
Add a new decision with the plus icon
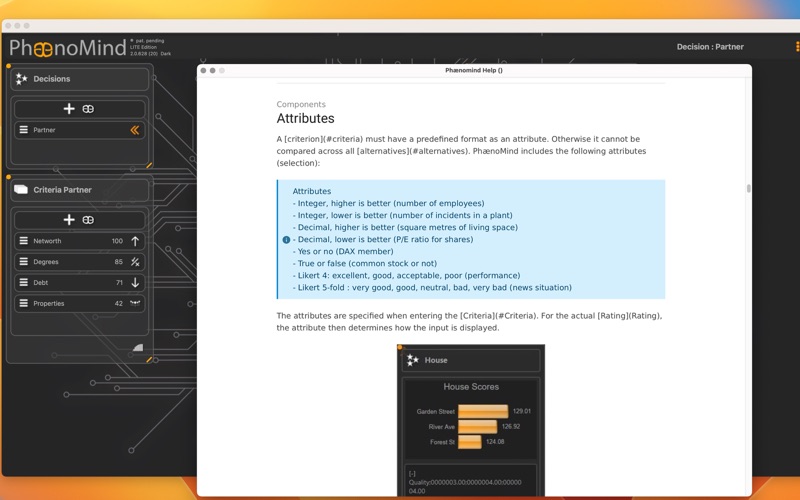(x=69, y=109)
